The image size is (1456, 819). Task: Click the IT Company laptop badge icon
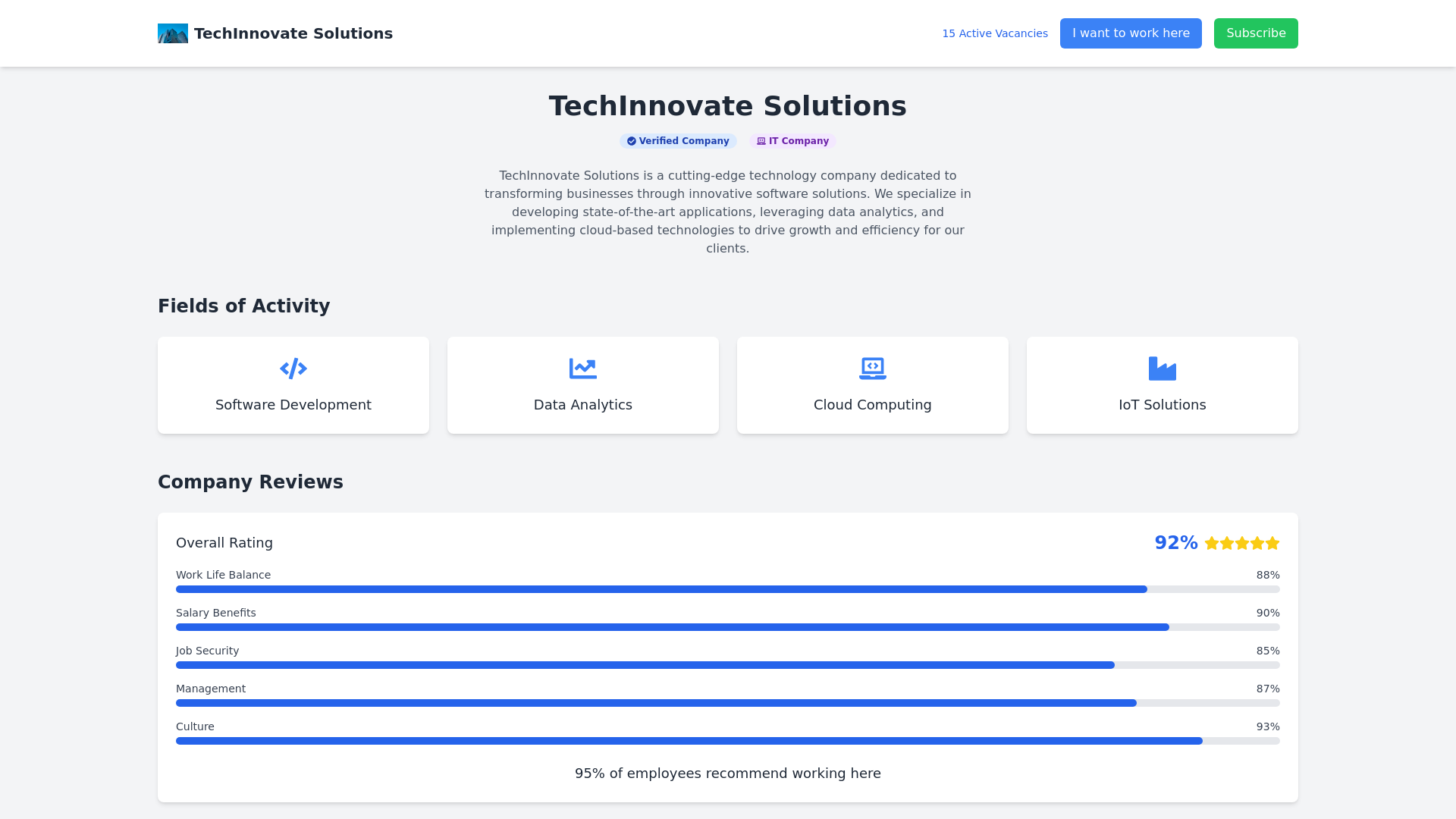(x=761, y=141)
